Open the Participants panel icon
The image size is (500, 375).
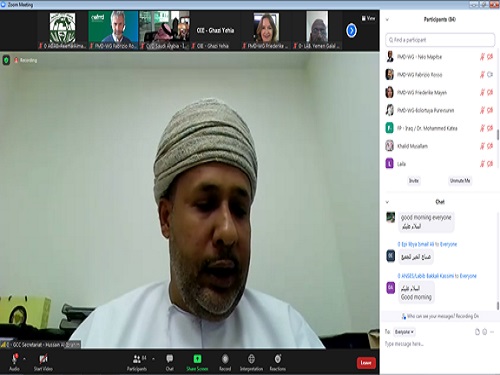tap(137, 359)
